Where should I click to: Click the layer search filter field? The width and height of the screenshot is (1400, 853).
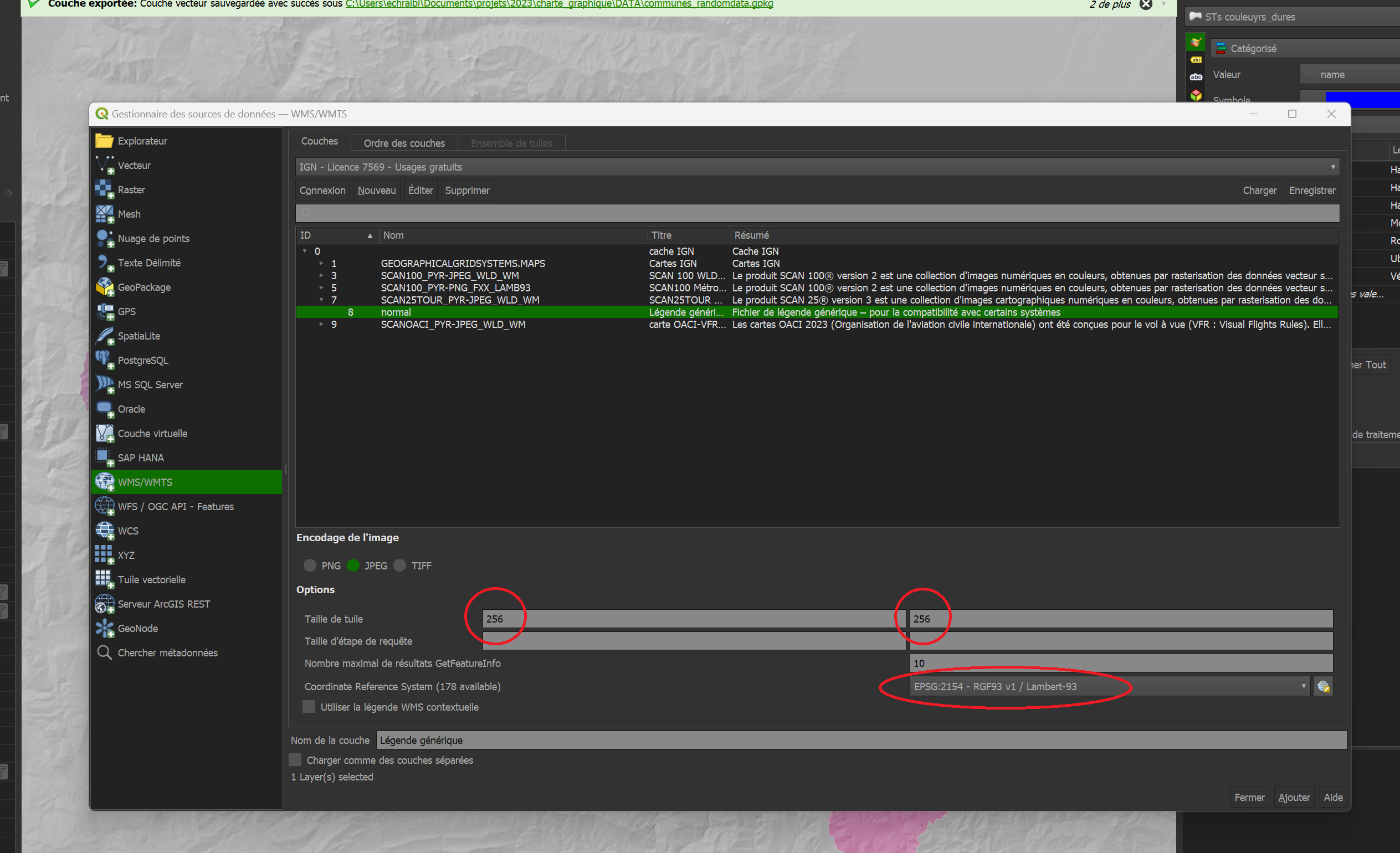(x=817, y=214)
